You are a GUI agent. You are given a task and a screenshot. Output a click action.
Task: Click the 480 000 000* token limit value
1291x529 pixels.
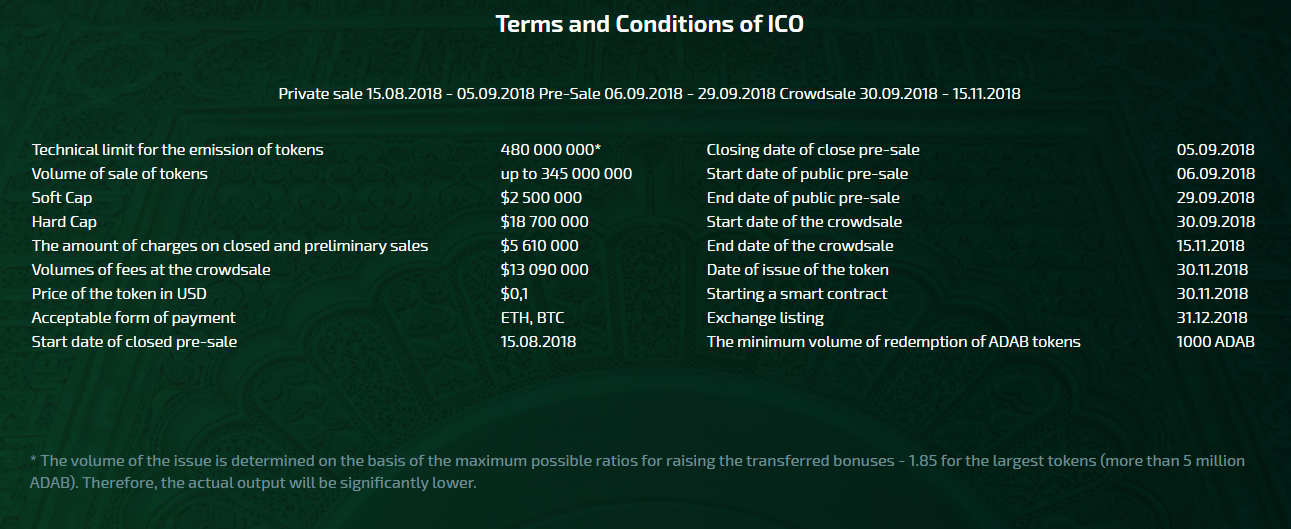(550, 150)
